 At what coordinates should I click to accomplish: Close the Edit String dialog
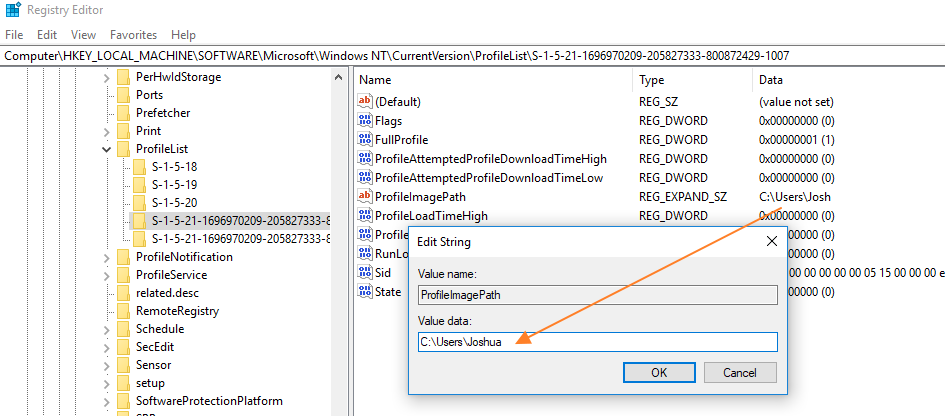(x=771, y=242)
